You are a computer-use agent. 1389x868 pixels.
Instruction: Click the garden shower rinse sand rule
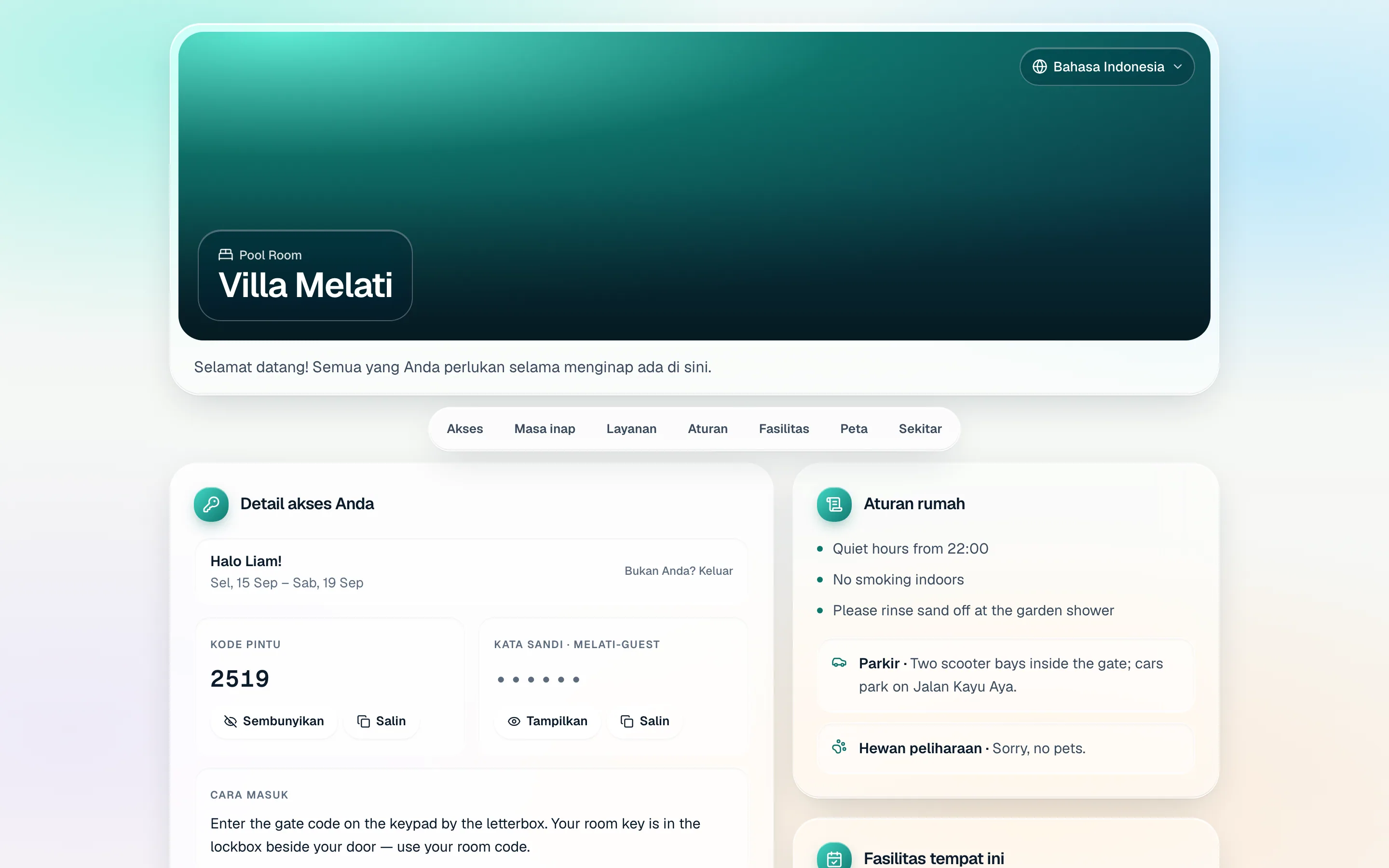[x=973, y=611]
